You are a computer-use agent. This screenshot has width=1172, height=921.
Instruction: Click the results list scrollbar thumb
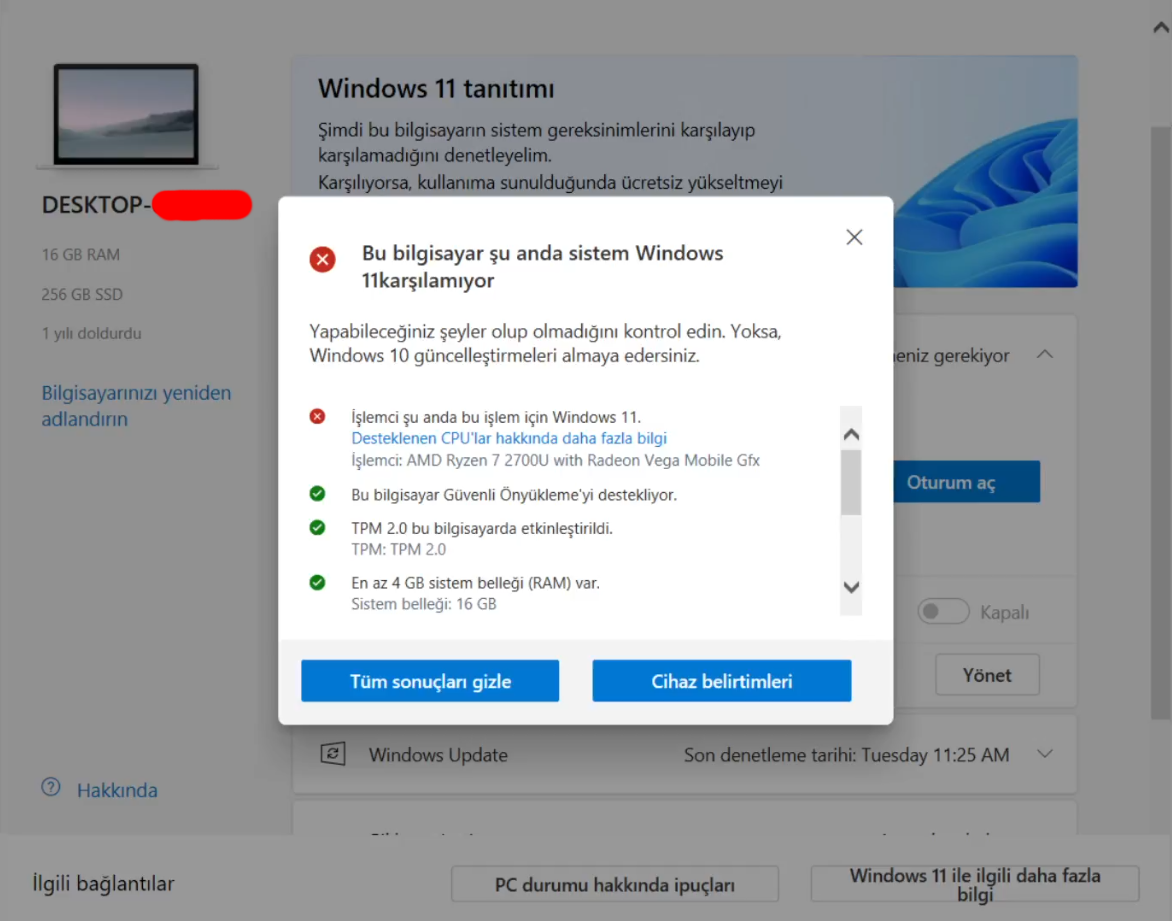[851, 482]
